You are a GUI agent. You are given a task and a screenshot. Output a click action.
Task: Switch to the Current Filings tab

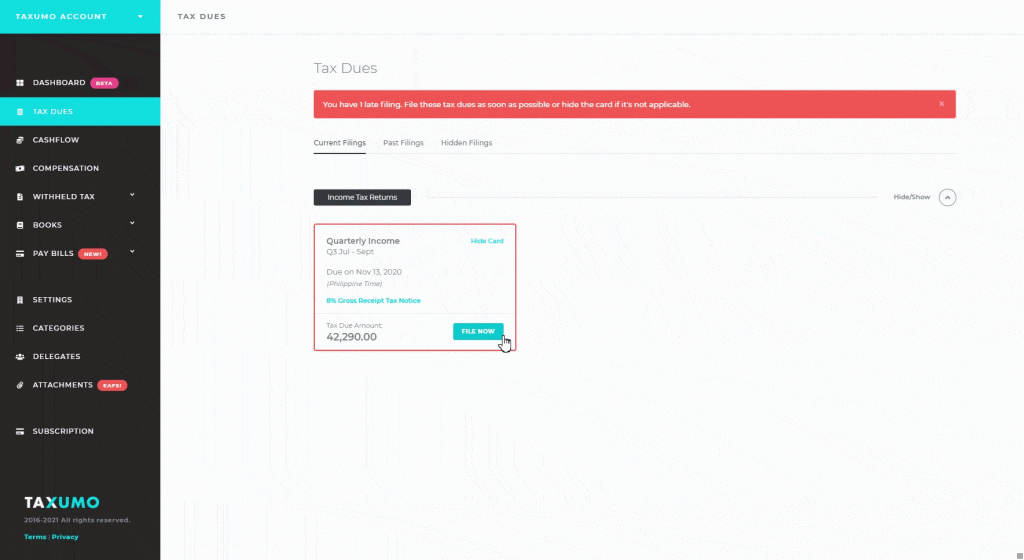coord(340,143)
